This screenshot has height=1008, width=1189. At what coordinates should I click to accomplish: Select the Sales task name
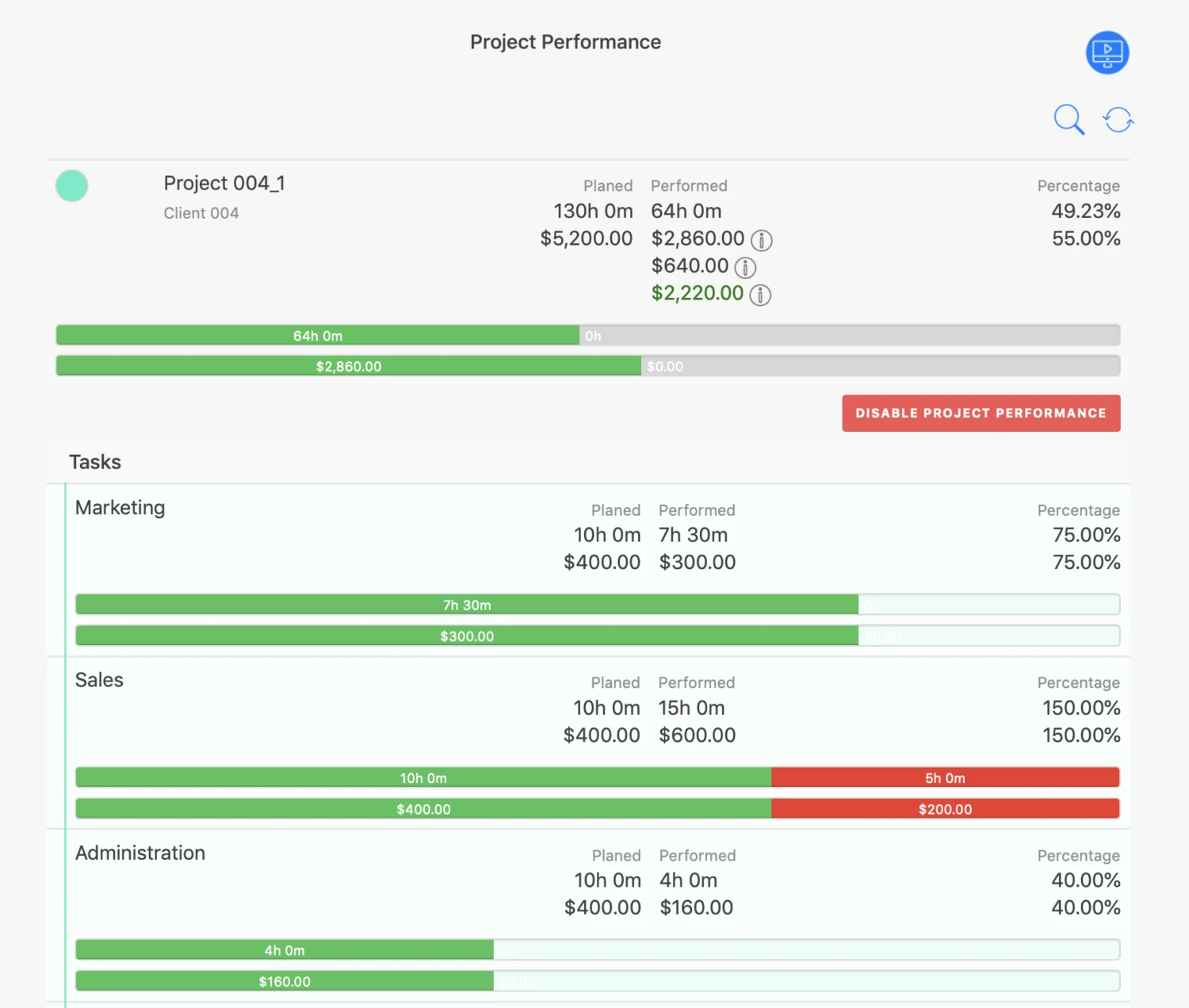(x=99, y=680)
